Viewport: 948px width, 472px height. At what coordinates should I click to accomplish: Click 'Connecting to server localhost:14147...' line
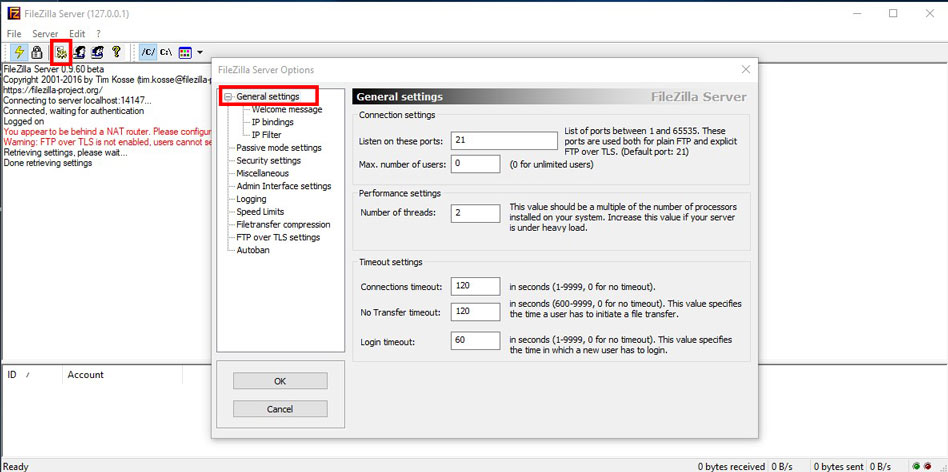[x=77, y=100]
